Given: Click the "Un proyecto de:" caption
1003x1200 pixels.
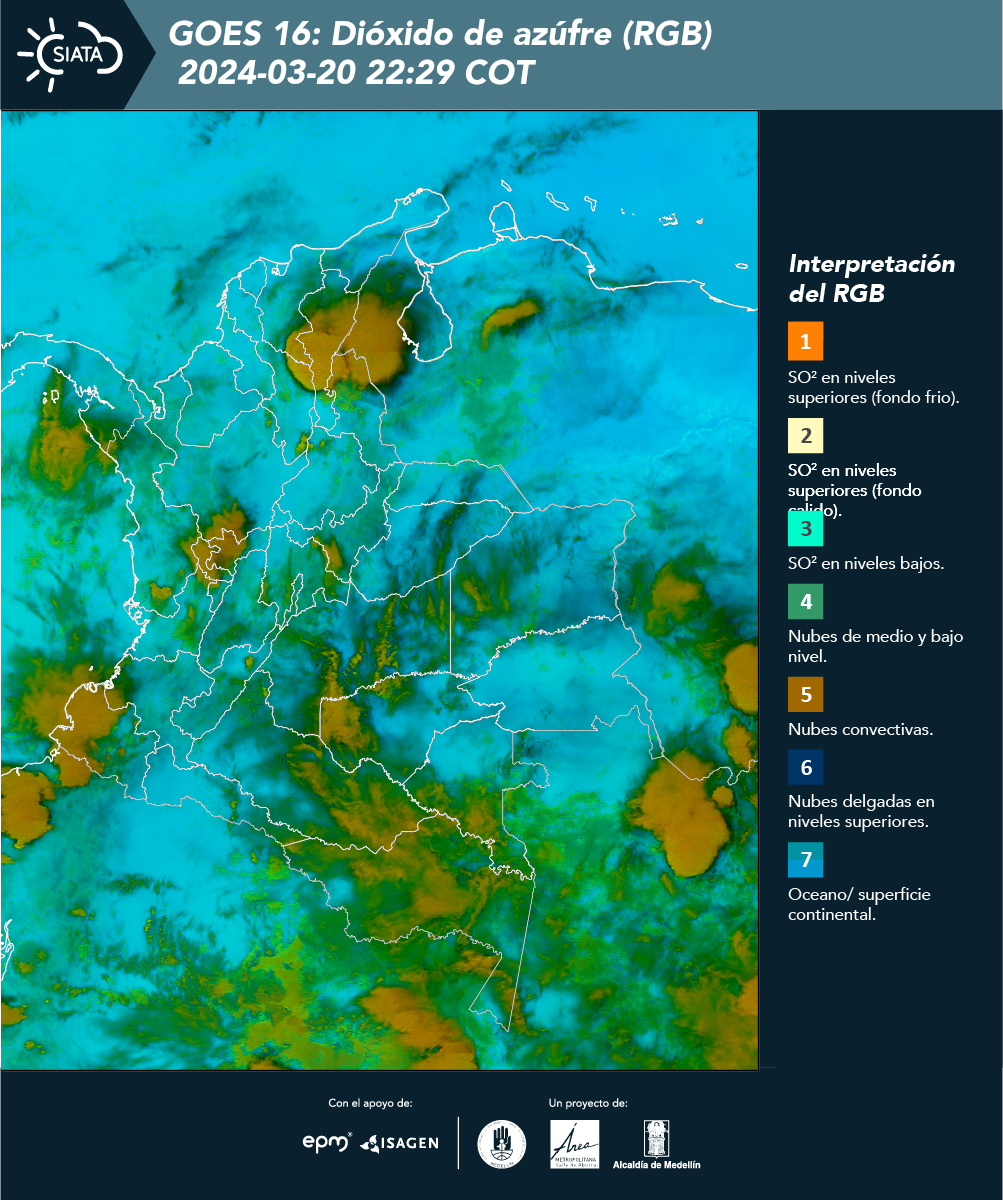Looking at the screenshot, I should pyautogui.click(x=588, y=1103).
